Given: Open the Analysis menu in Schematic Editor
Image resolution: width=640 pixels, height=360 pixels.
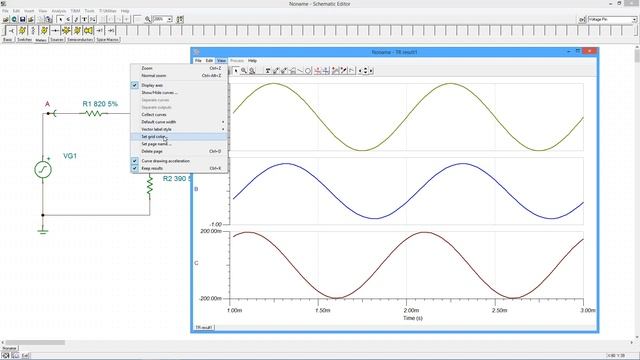Looking at the screenshot, I should coord(59,11).
